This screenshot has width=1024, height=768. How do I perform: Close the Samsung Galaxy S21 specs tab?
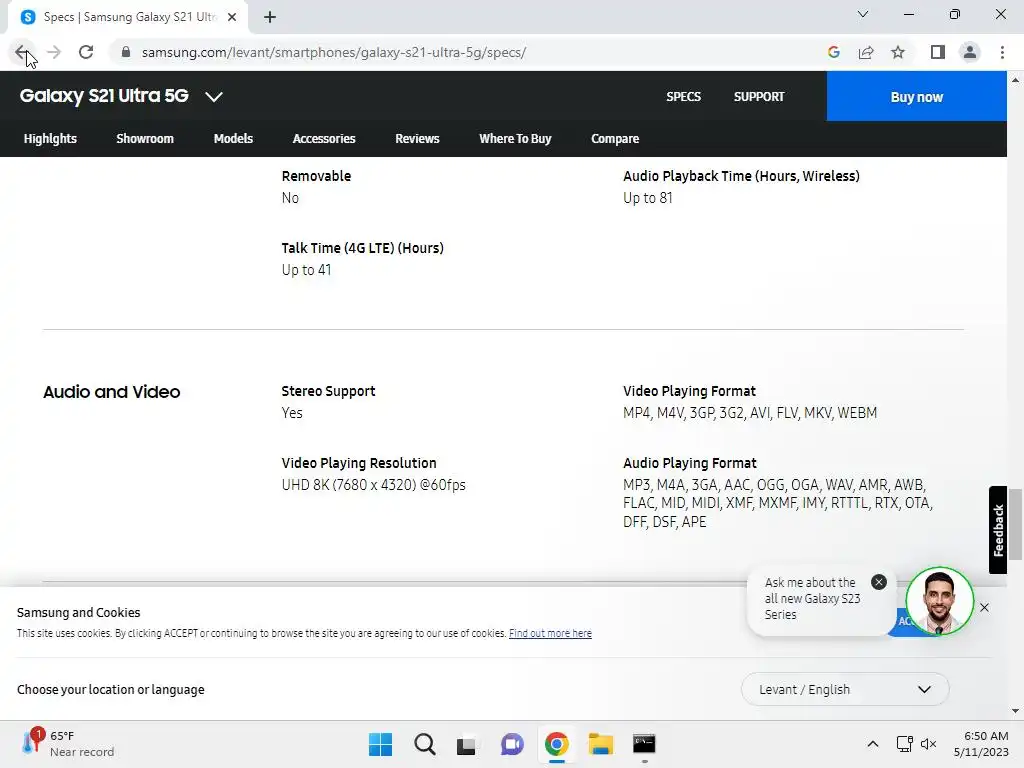(232, 17)
